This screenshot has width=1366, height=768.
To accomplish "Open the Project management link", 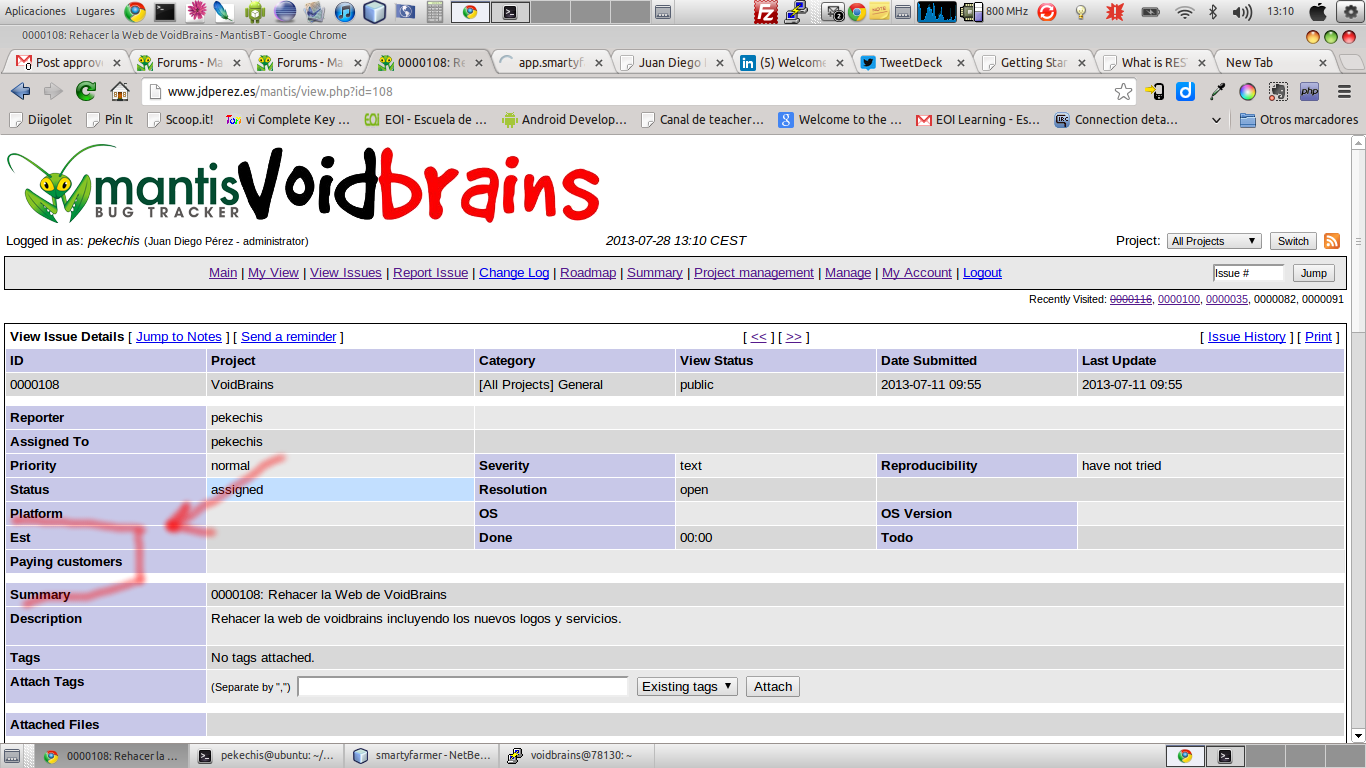I will pyautogui.click(x=754, y=272).
